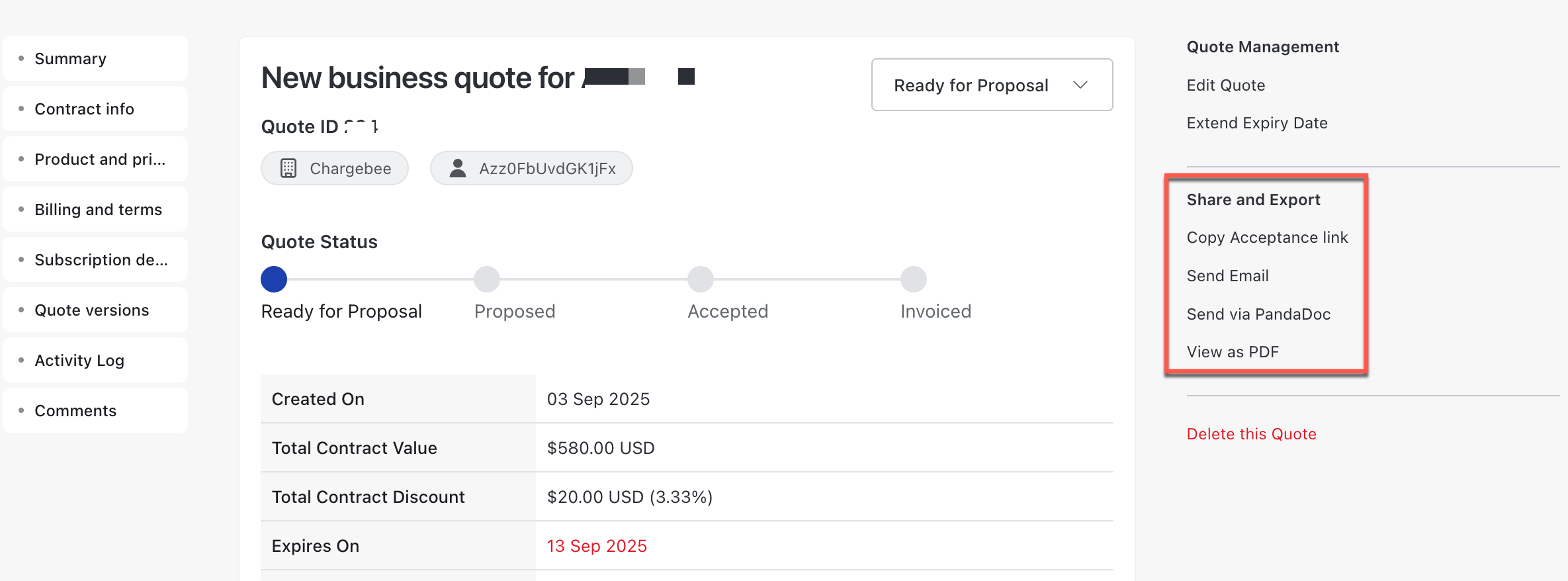Image resolution: width=1568 pixels, height=581 pixels.
Task: Click the Accepted status step circle
Action: (700, 279)
